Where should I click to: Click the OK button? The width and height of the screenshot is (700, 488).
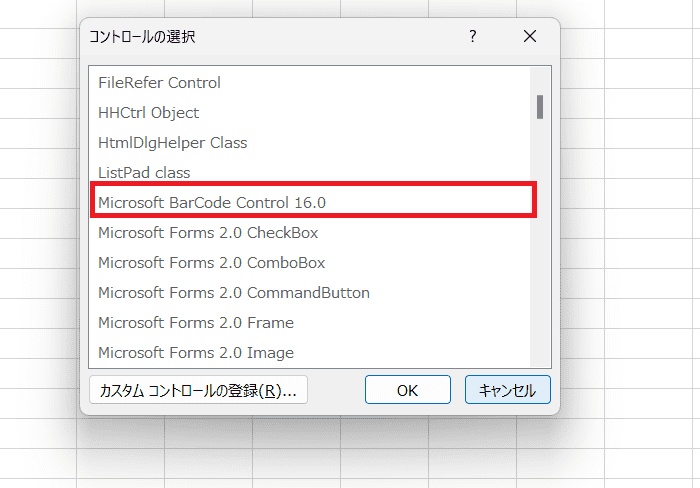click(x=407, y=390)
